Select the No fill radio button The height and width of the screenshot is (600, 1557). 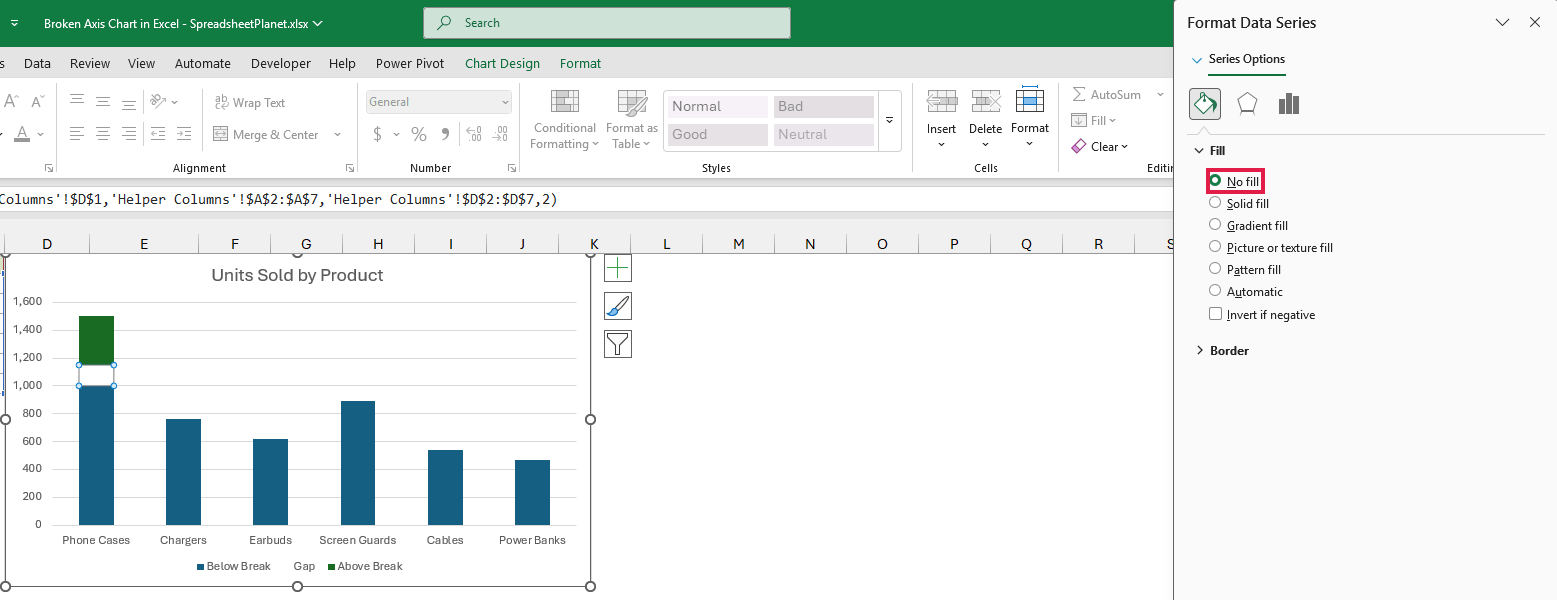(x=1215, y=181)
